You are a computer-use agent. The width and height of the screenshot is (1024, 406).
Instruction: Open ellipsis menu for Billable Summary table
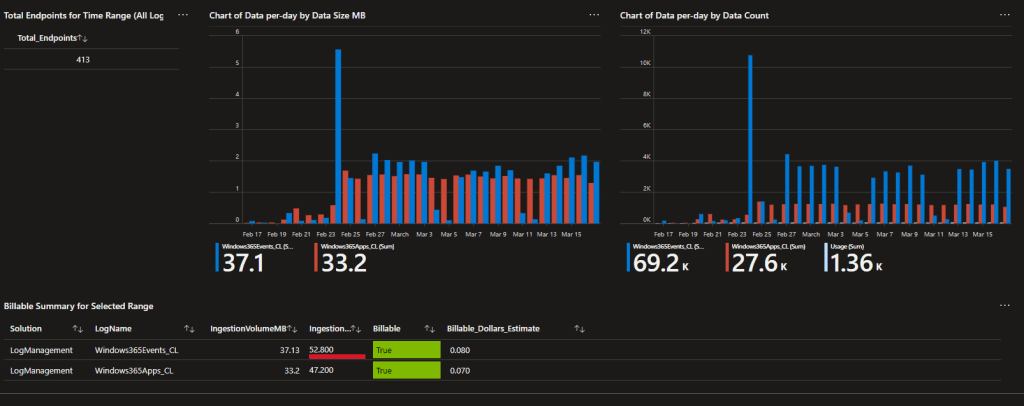coord(1005,305)
